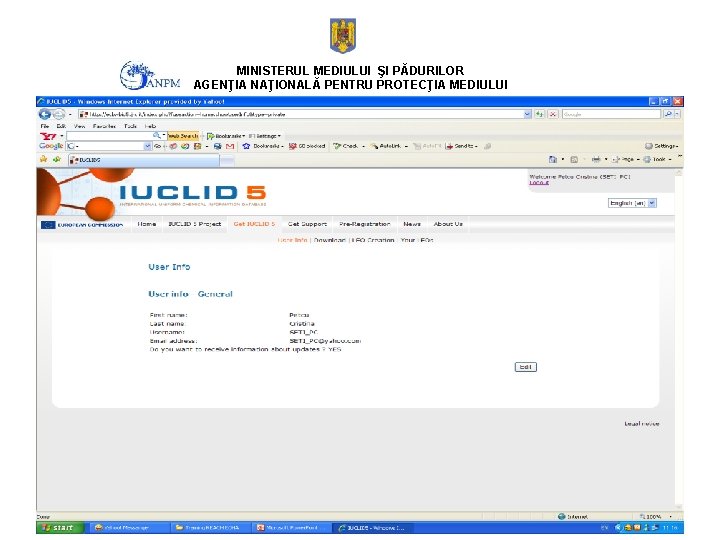Open the Tools menu in the menu bar

130,126
